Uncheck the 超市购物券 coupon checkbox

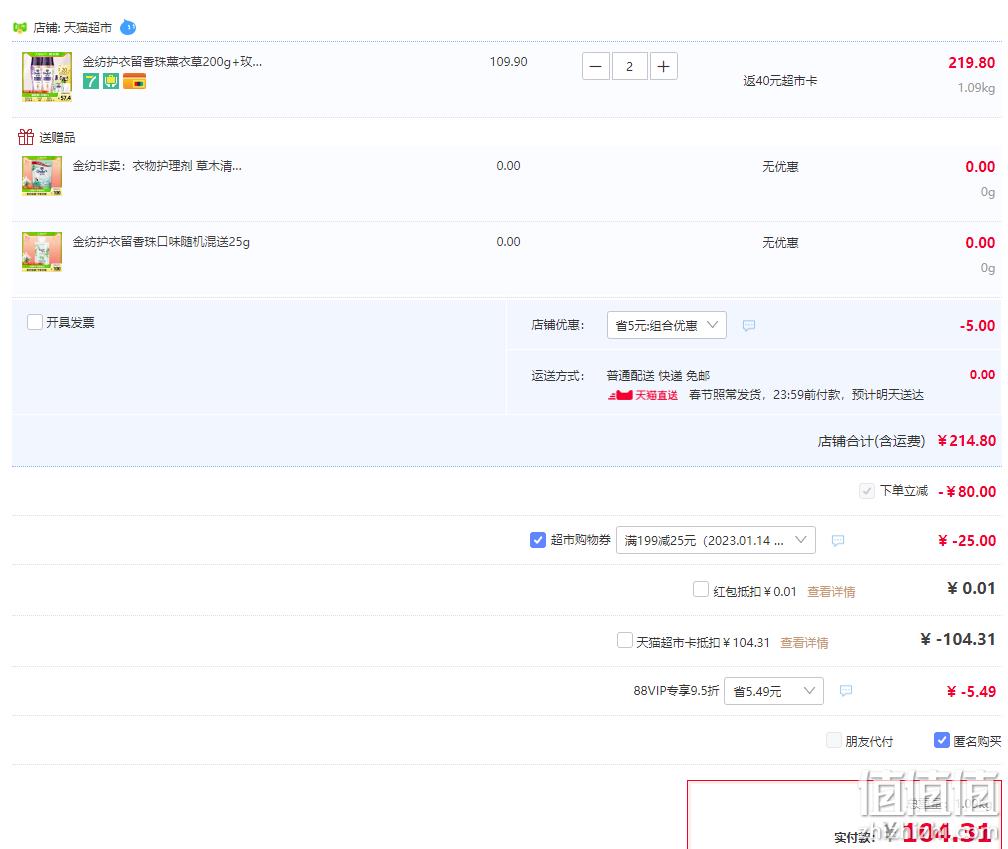537,540
